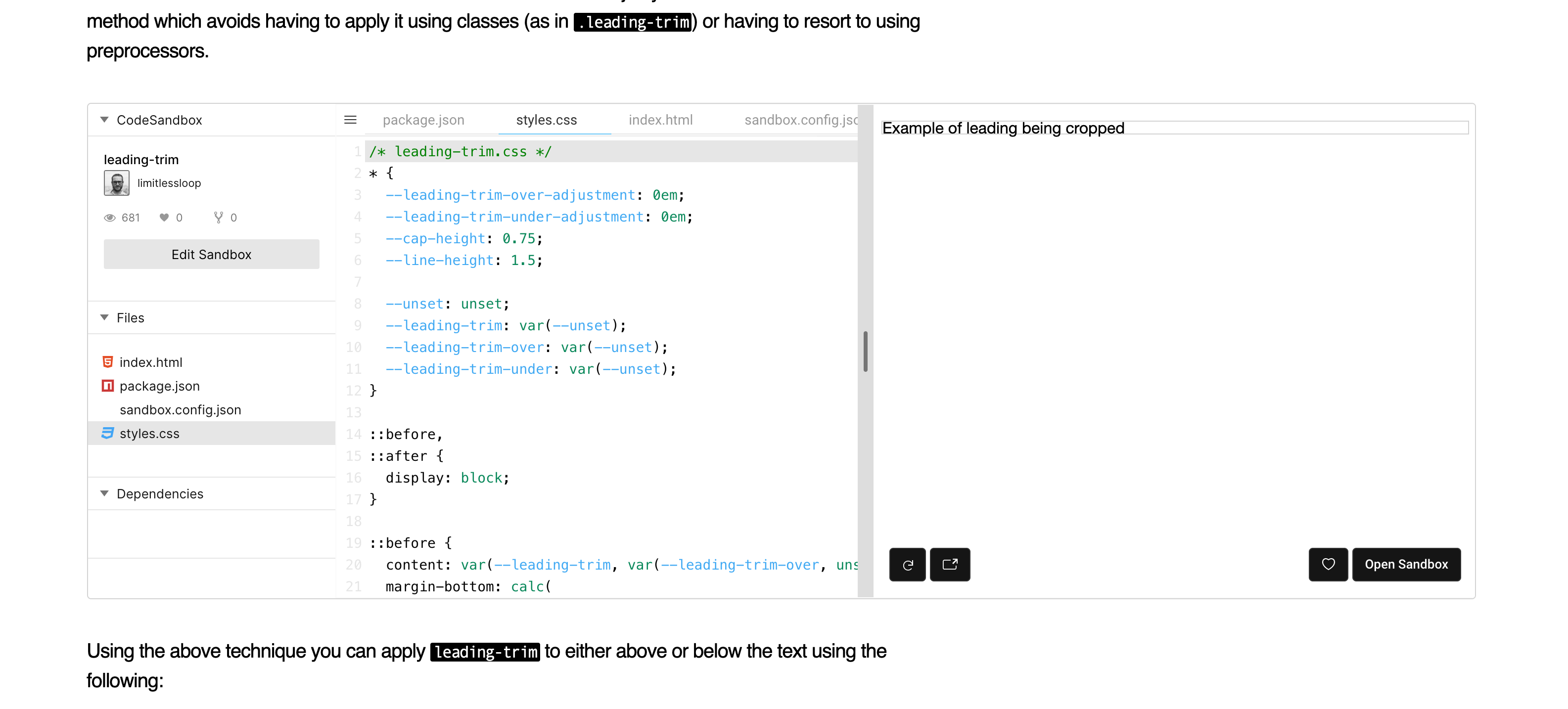
Task: Click the --unset: unset line
Action: (x=447, y=304)
